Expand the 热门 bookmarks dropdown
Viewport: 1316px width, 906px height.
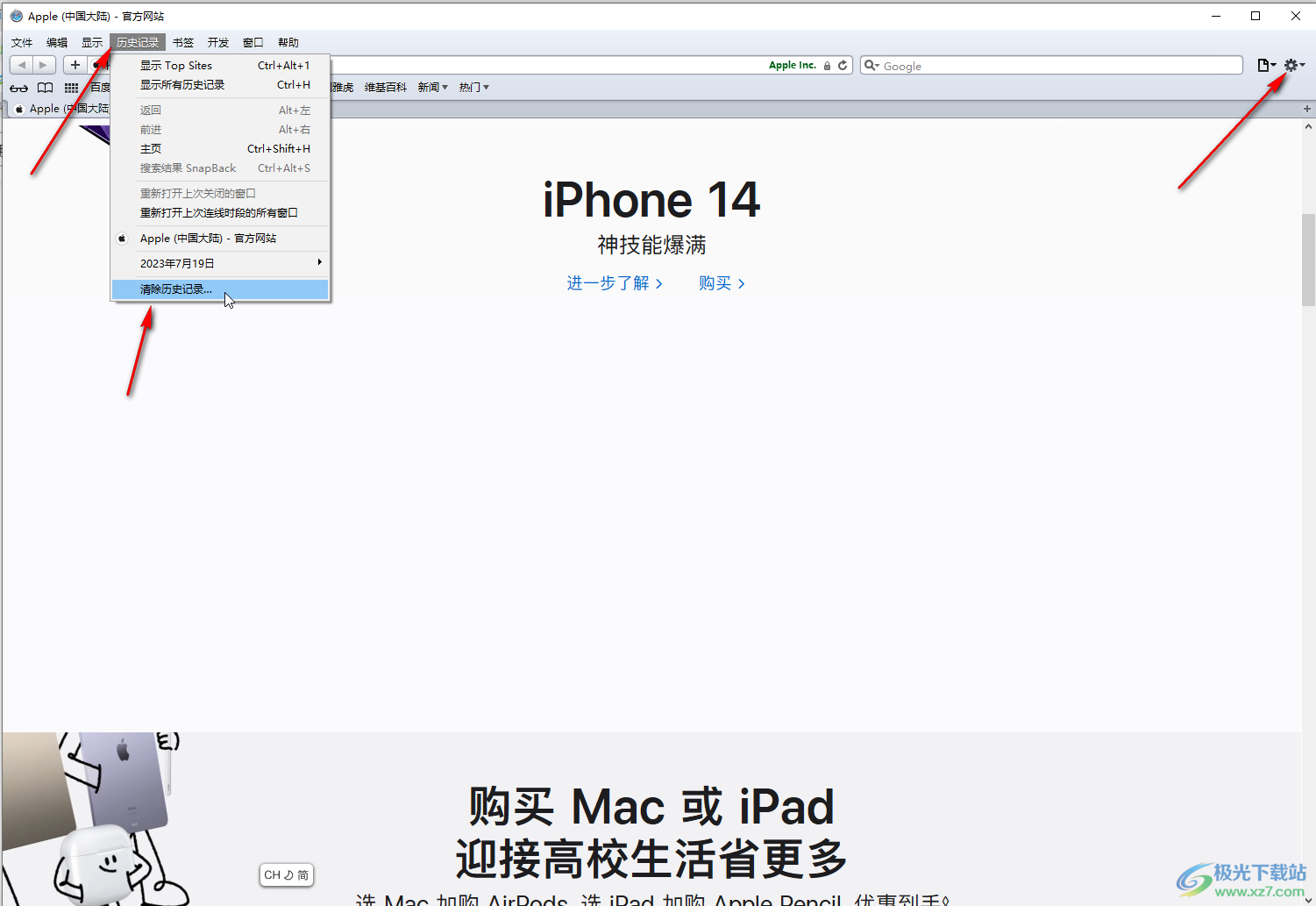(474, 88)
